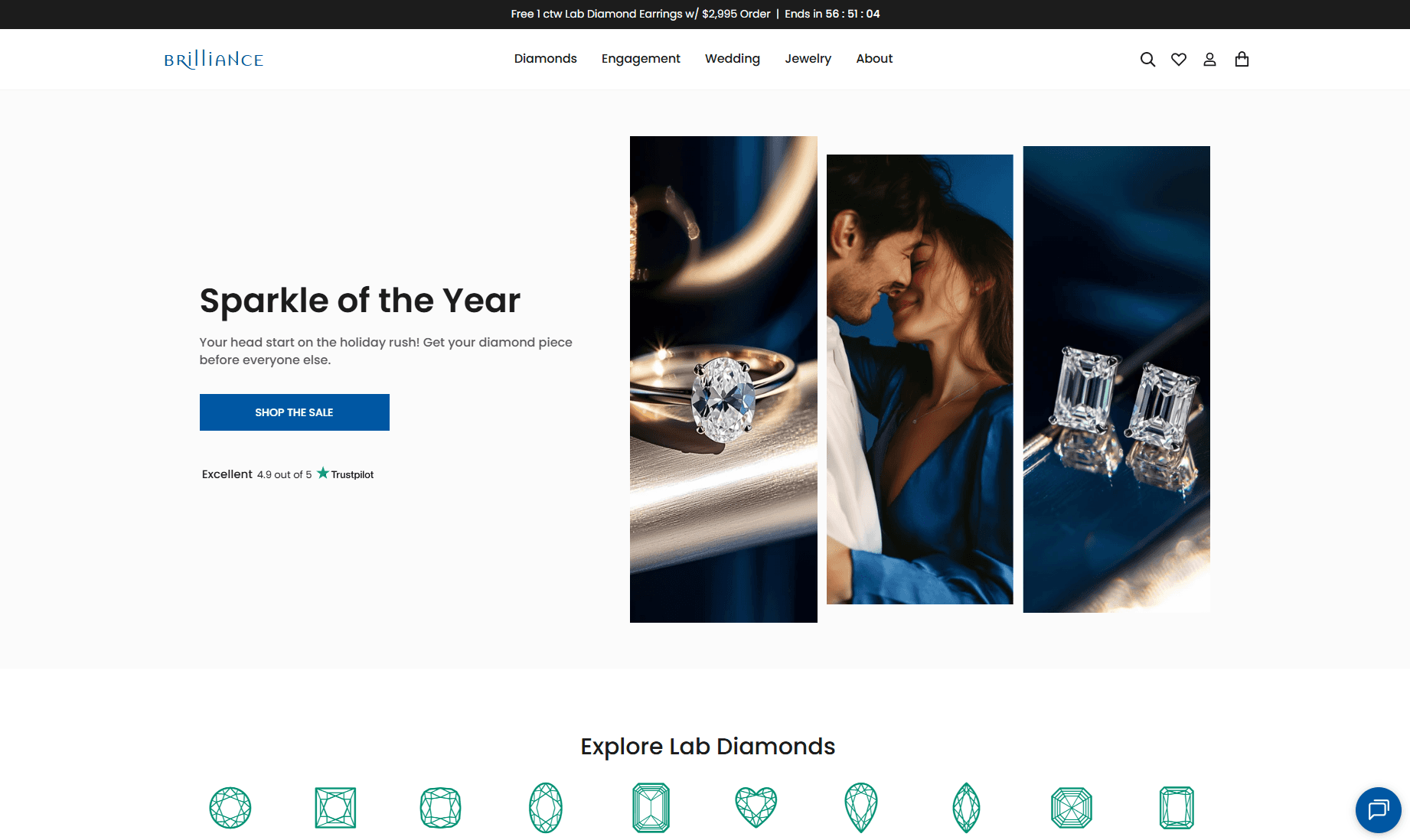The width and height of the screenshot is (1410, 840).
Task: Open the shopping bag icon
Action: [x=1242, y=60]
